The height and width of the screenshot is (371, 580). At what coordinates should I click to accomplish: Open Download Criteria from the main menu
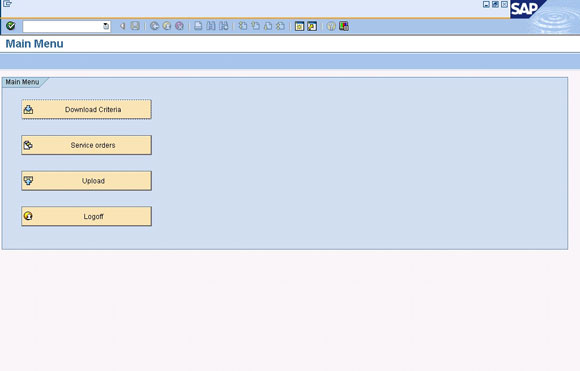[87, 109]
